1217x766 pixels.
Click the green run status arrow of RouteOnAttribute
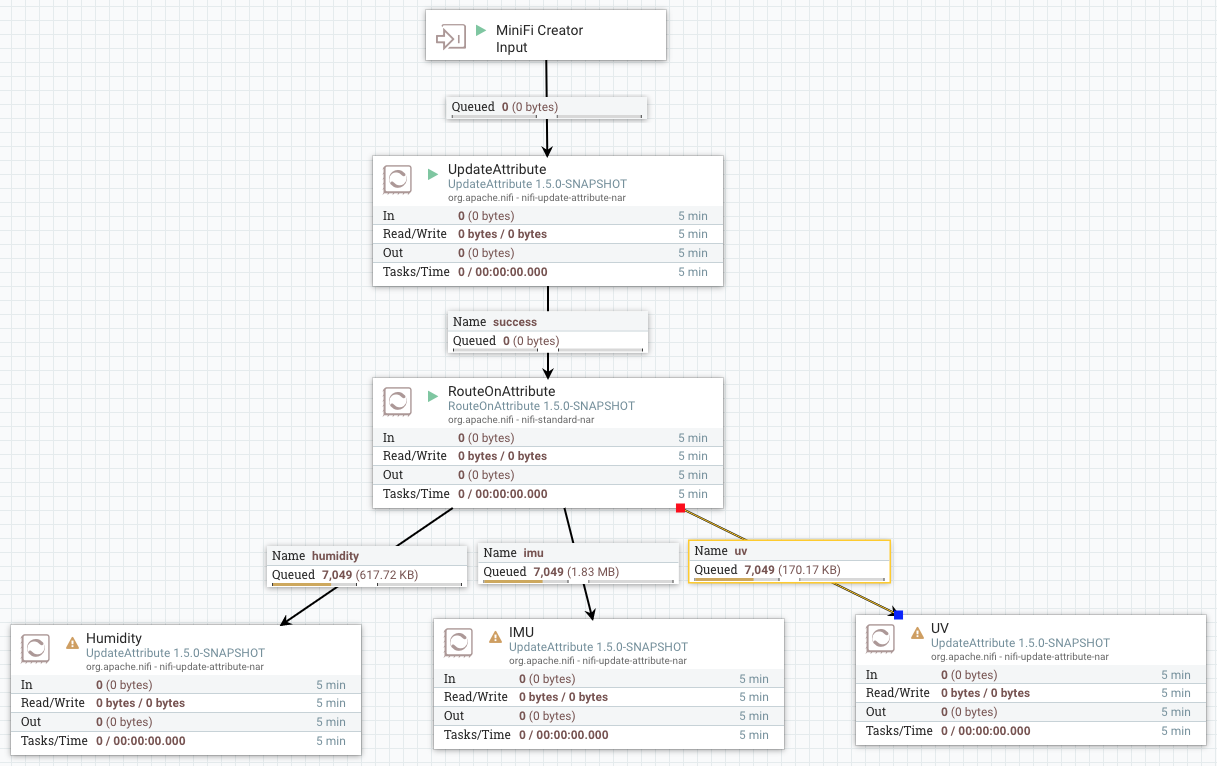433,395
